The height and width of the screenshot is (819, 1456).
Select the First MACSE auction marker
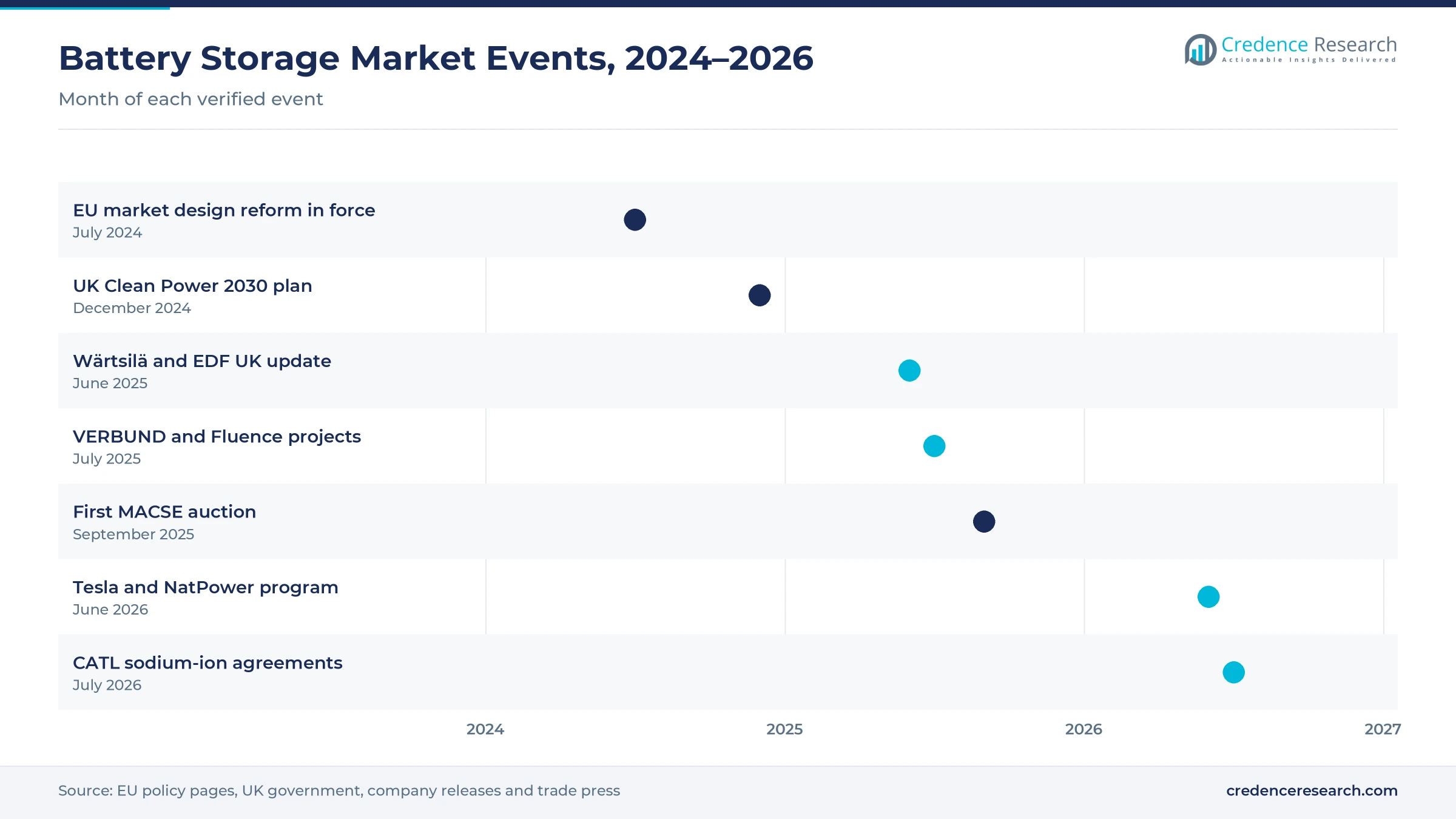click(x=984, y=522)
